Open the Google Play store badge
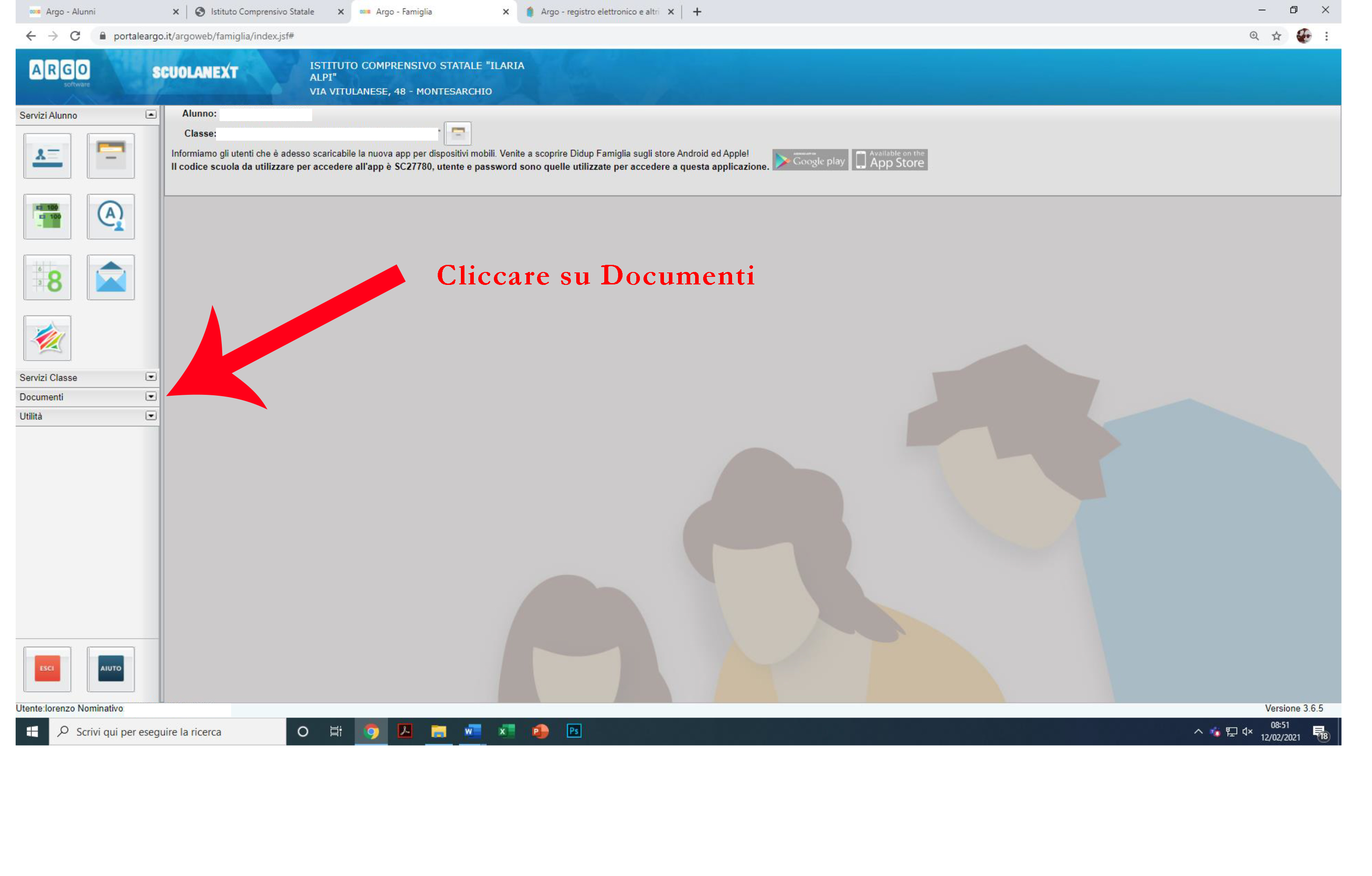The width and height of the screenshot is (1372, 876). point(810,160)
